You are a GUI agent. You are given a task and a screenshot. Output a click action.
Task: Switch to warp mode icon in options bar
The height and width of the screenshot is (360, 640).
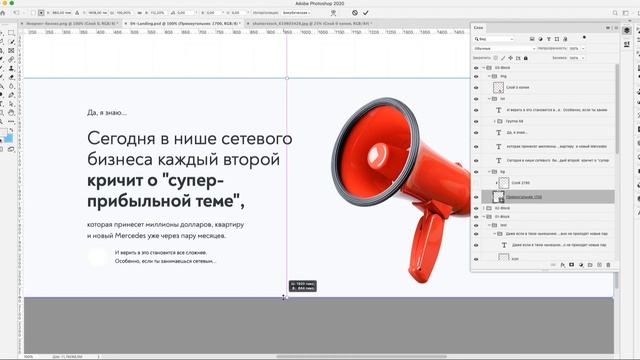tap(333, 13)
